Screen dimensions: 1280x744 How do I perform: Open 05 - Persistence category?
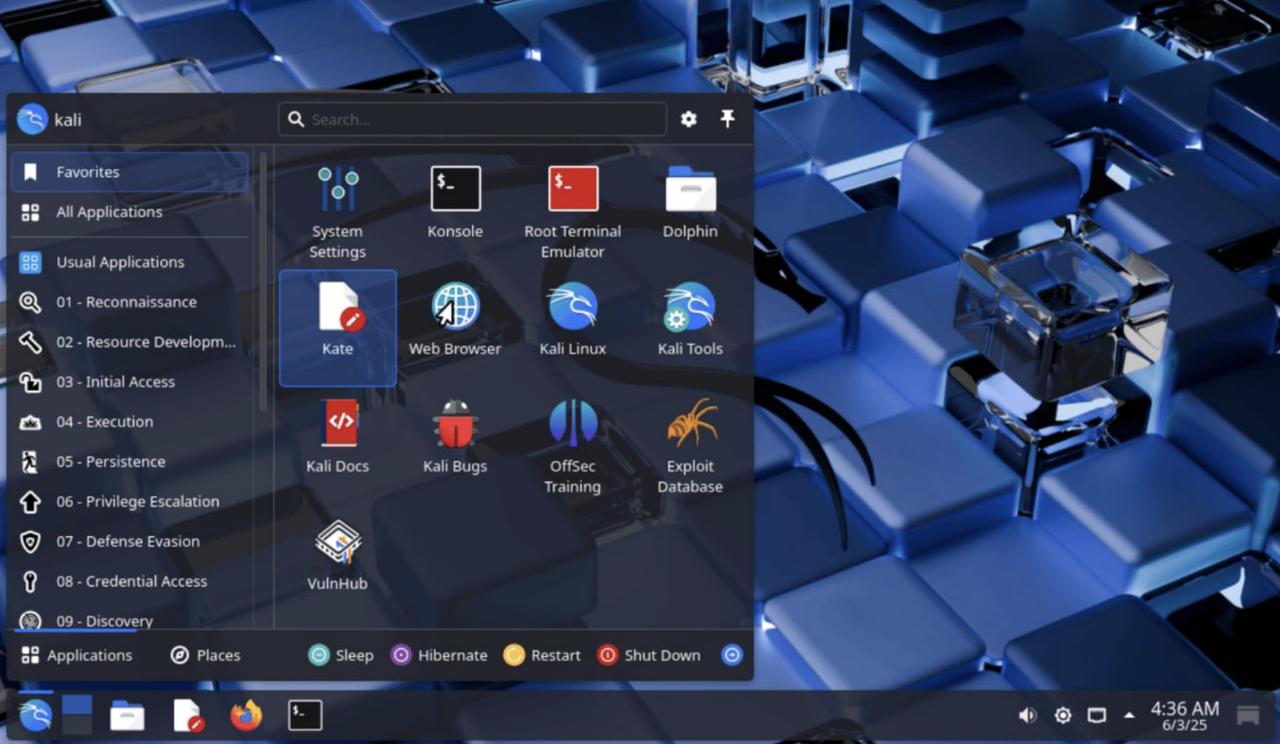tap(130, 462)
